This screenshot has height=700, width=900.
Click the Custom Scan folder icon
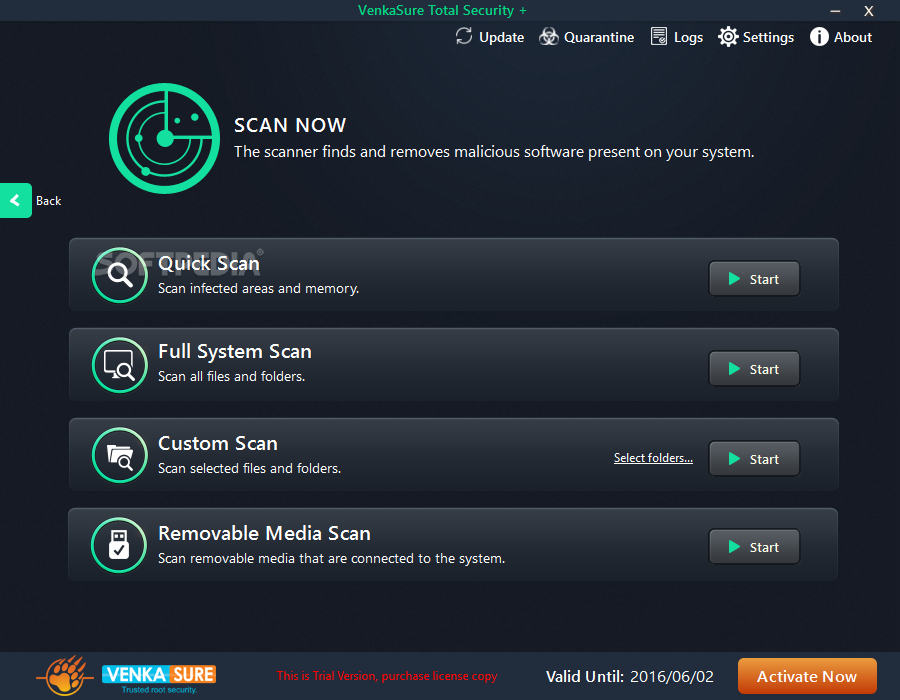tap(119, 455)
